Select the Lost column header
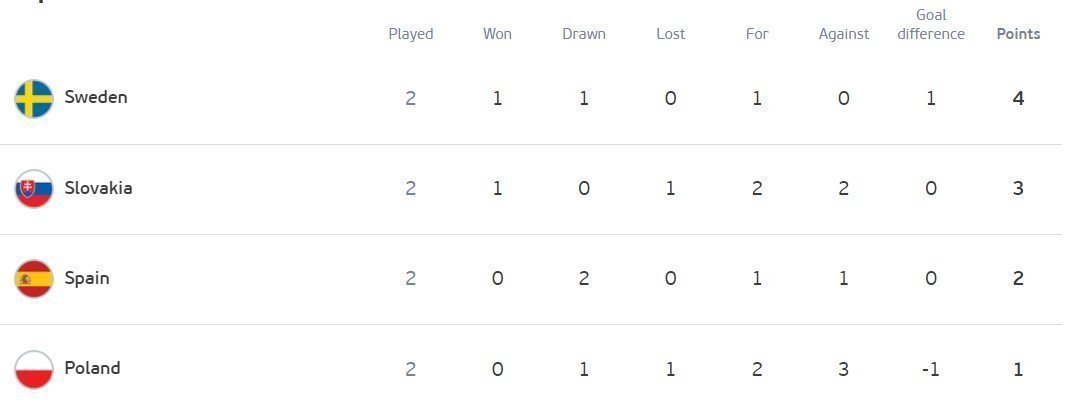Viewport: 1075px width, 420px height. (x=671, y=34)
